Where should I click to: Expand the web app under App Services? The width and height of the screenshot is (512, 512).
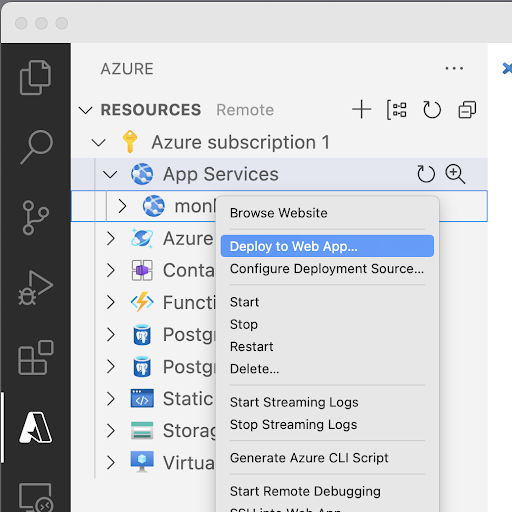tap(122, 206)
